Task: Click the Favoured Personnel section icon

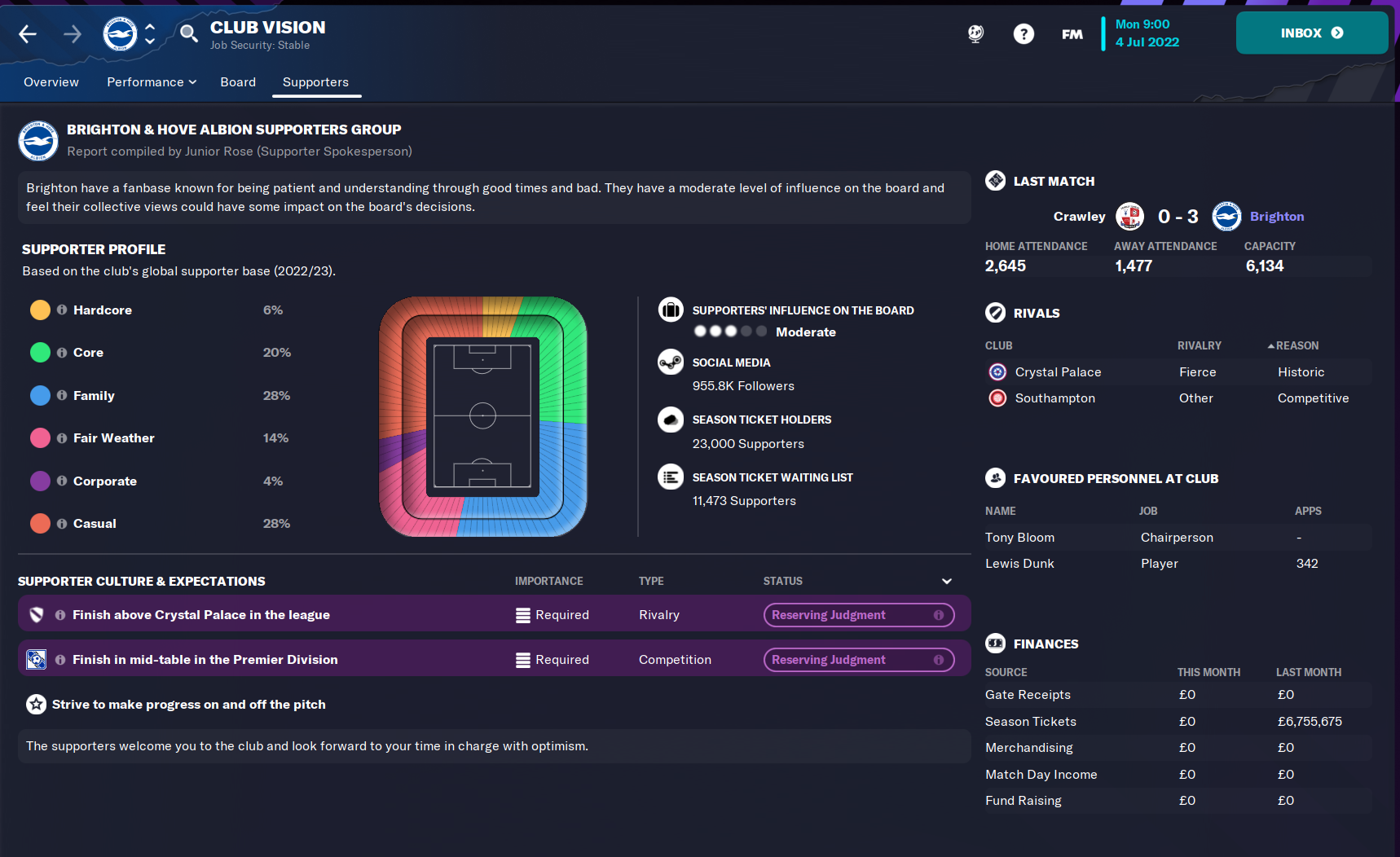Action: pyautogui.click(x=995, y=478)
